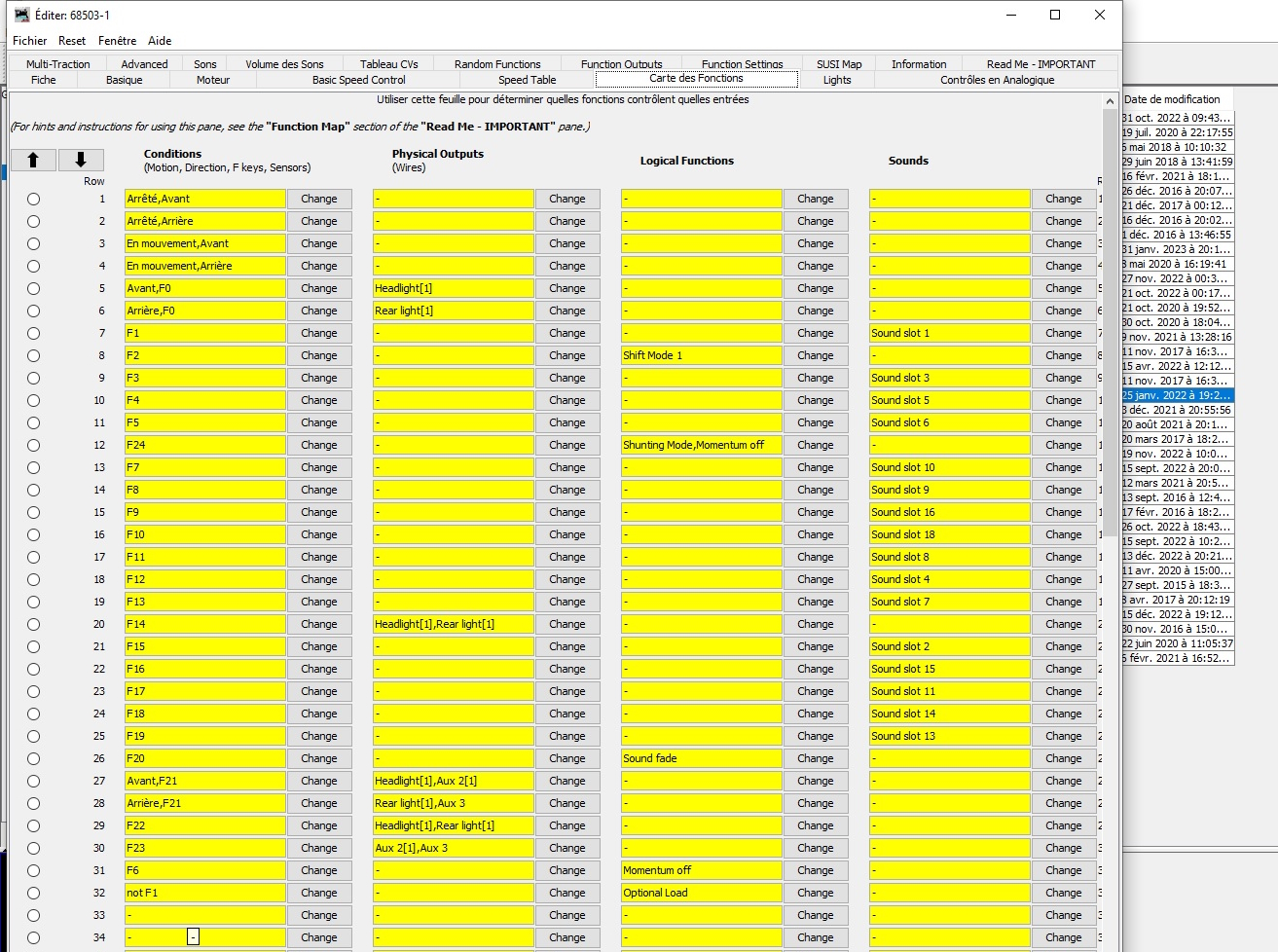
Task: Select the radio button for row 12
Action: tap(34, 445)
